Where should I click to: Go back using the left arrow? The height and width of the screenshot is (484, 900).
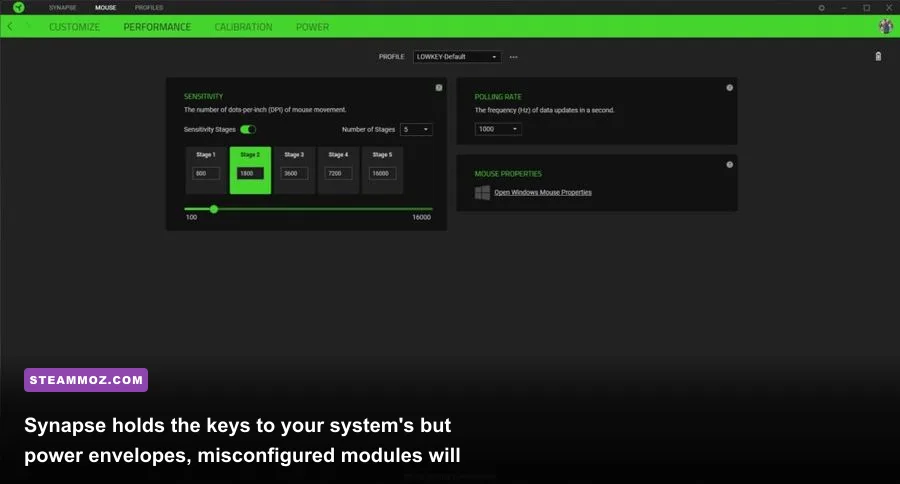point(10,26)
